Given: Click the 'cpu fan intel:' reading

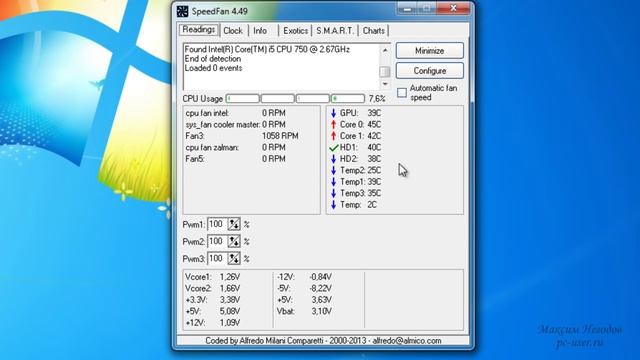Looking at the screenshot, I should coord(236,113).
